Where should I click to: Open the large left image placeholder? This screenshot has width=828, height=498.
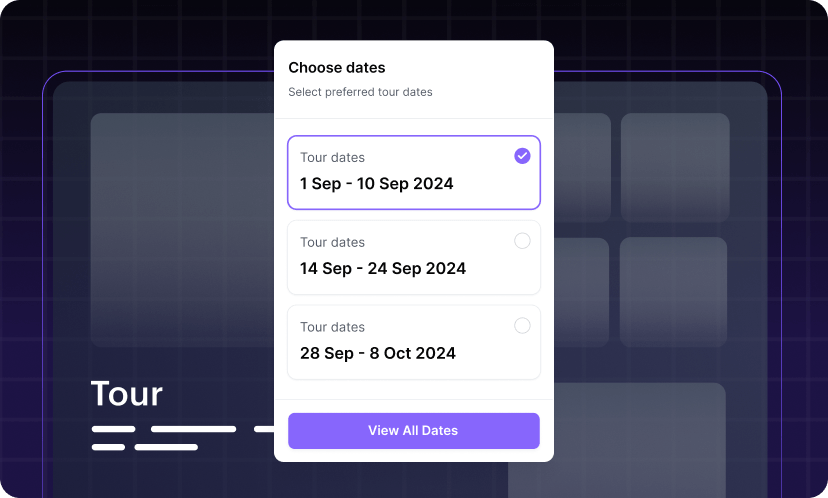(x=182, y=230)
